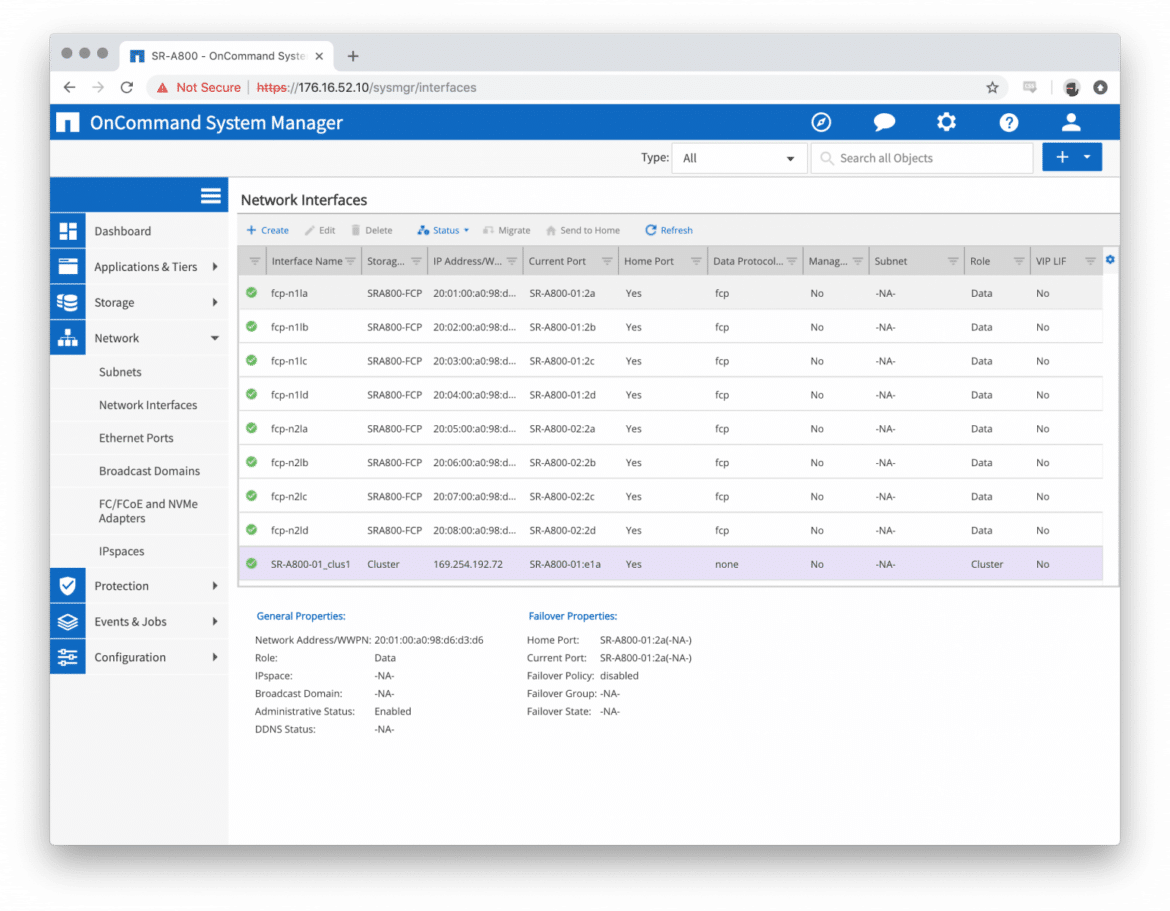Click the browser address bar URL
This screenshot has width=1170, height=911.
tap(366, 87)
